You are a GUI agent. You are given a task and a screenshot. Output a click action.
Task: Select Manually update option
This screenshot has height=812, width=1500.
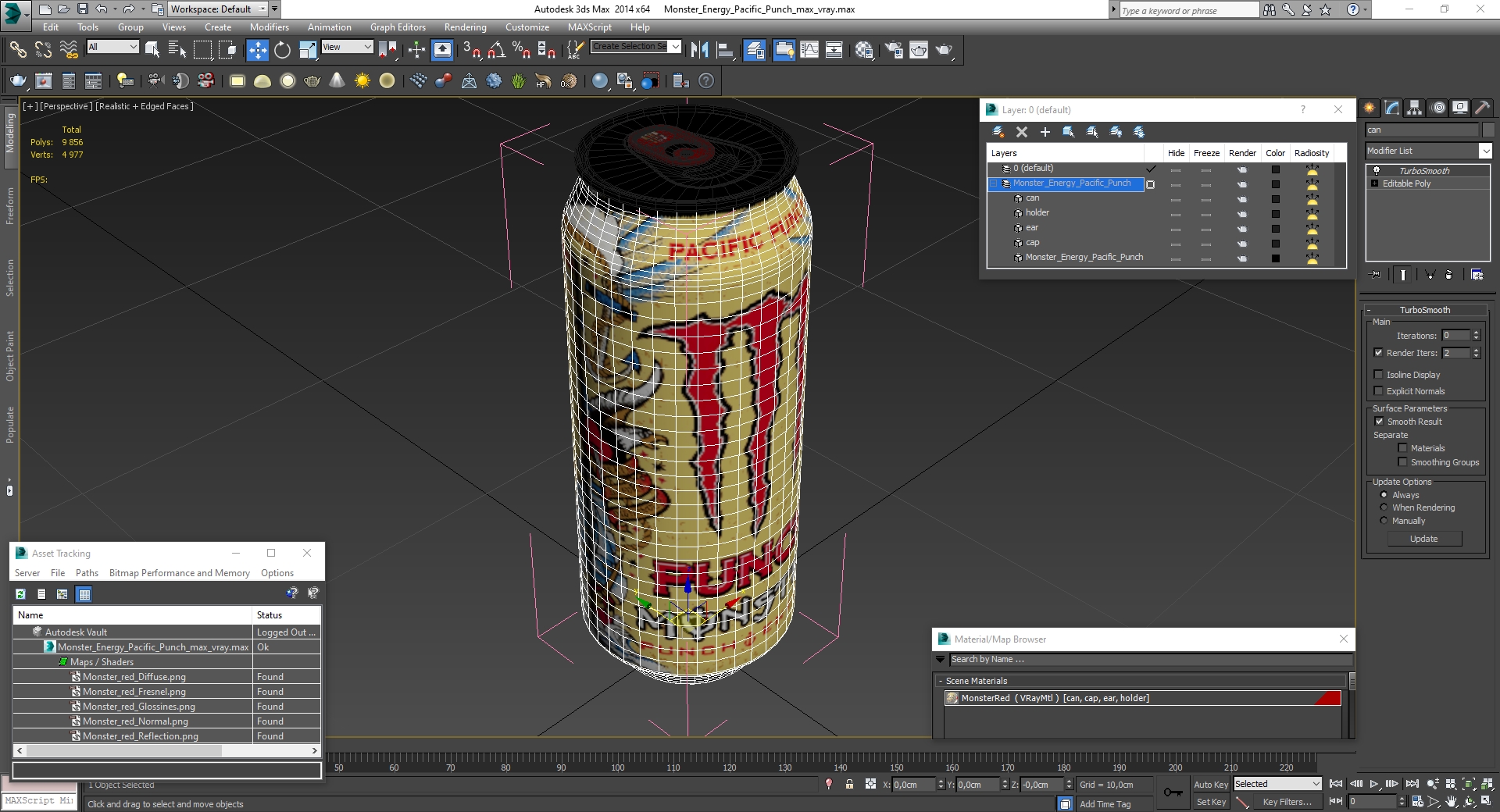1384,521
